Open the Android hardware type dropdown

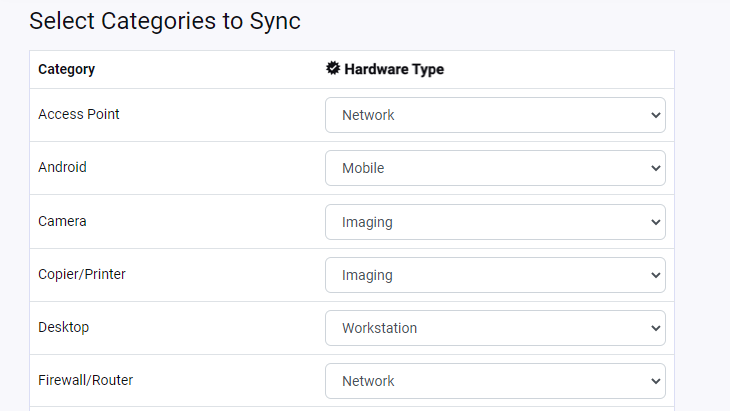[495, 168]
